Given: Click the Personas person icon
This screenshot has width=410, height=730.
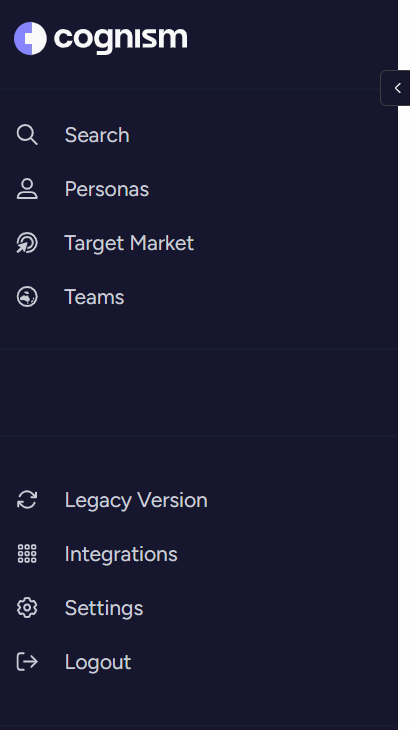Looking at the screenshot, I should point(27,189).
